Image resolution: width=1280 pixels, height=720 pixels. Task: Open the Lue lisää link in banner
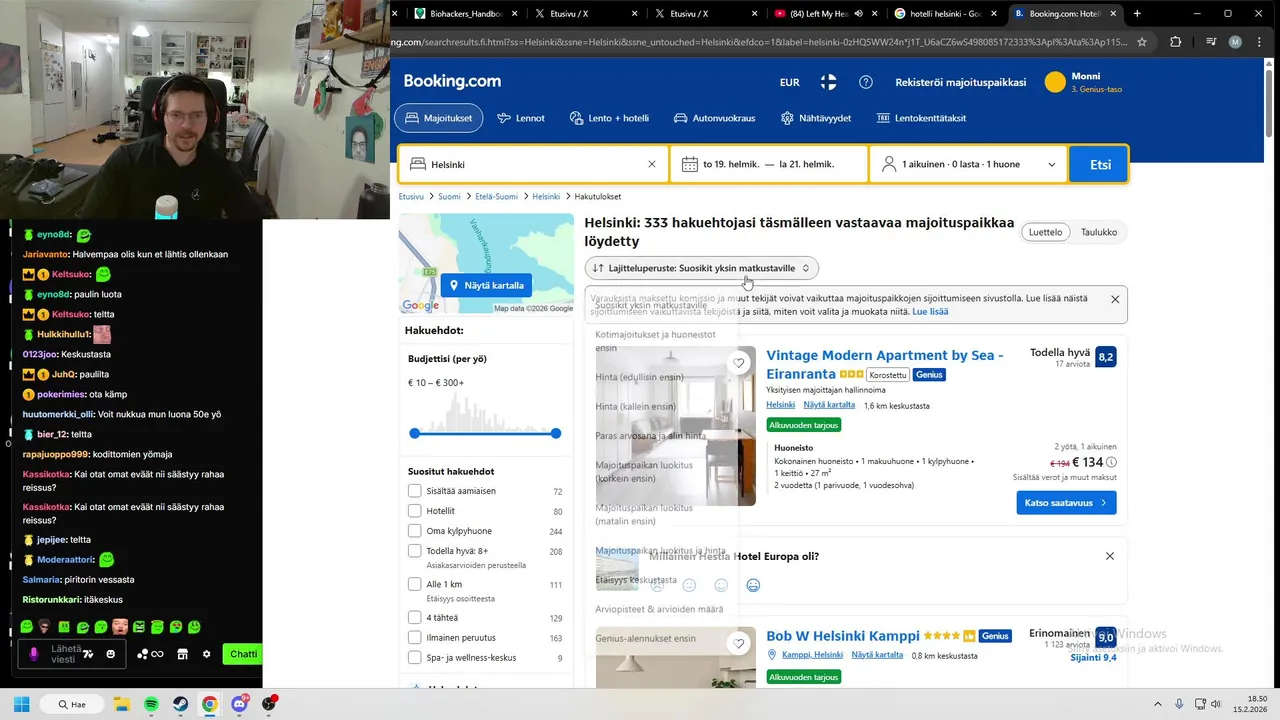coord(930,311)
